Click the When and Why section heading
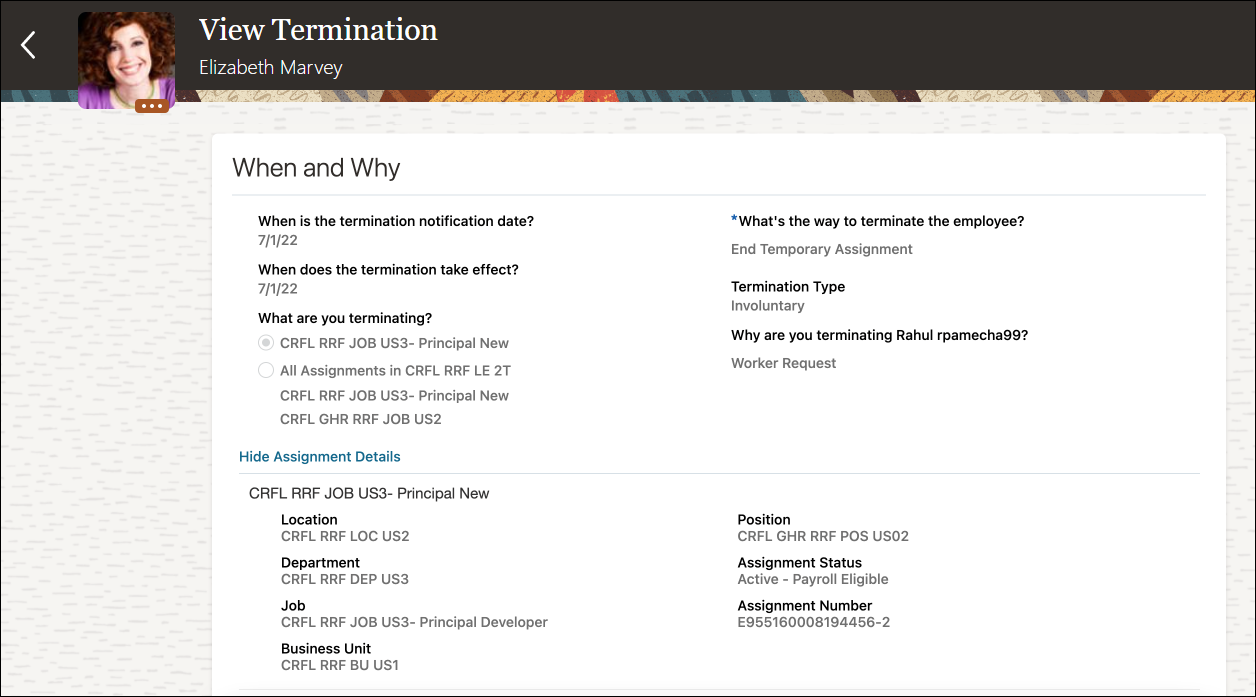 (x=316, y=168)
